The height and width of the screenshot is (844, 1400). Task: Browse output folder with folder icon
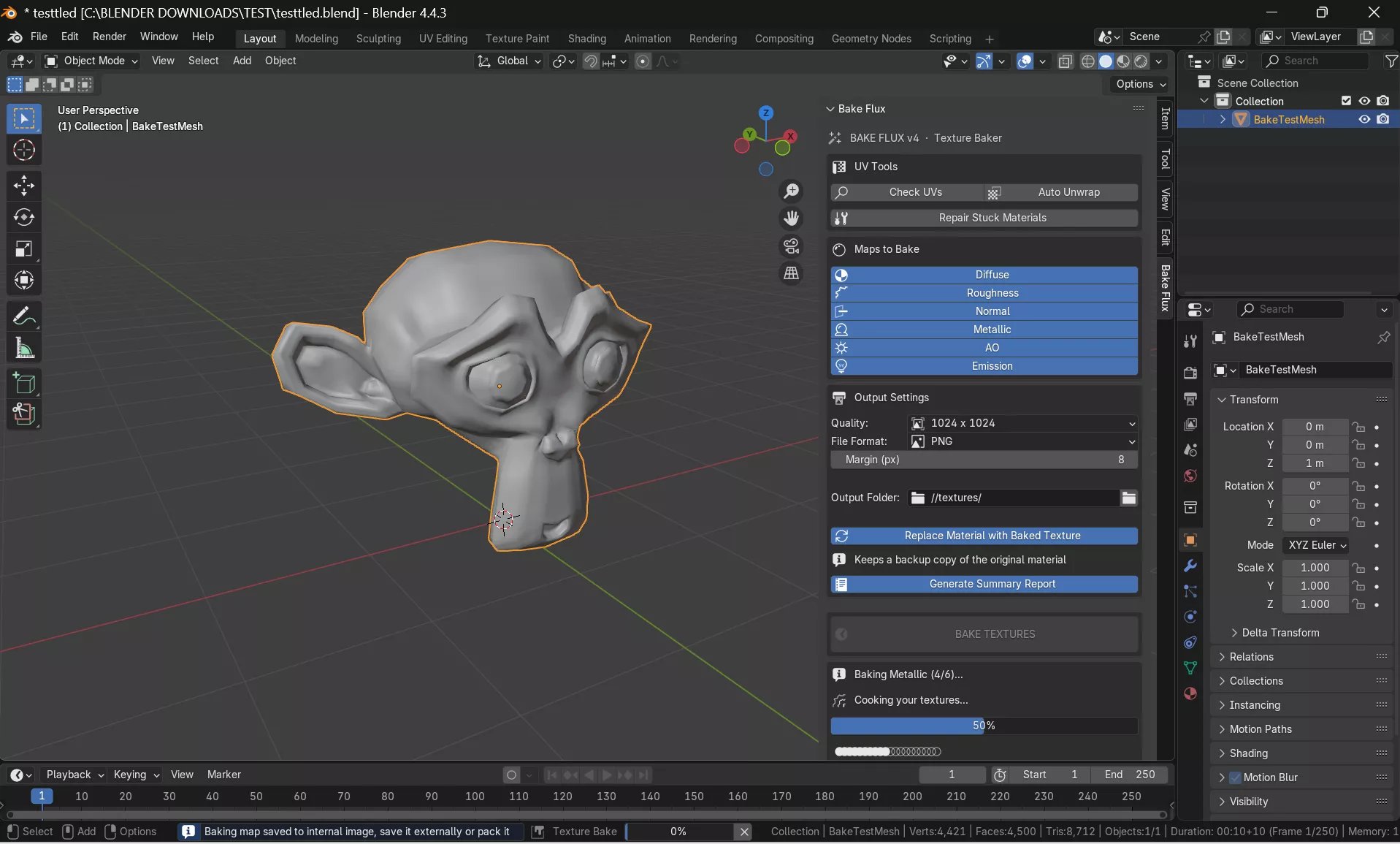(1129, 498)
